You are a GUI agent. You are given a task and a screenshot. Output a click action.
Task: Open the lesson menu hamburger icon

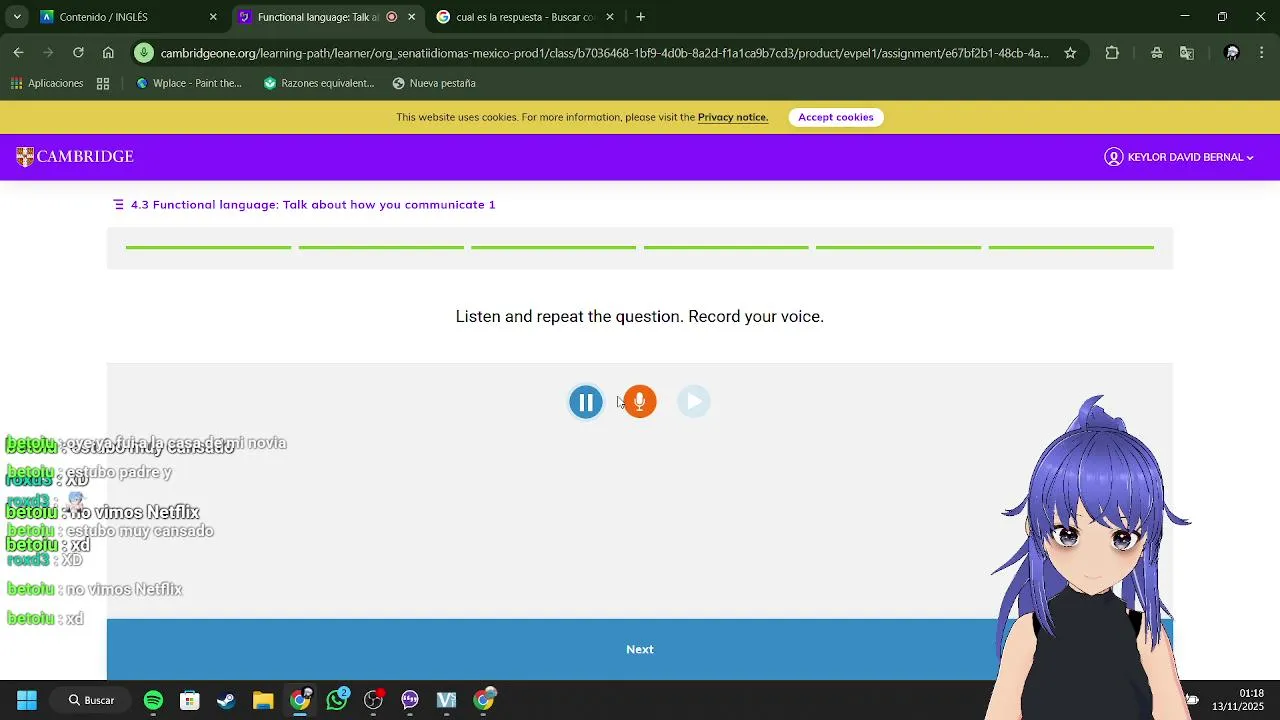[x=119, y=205]
